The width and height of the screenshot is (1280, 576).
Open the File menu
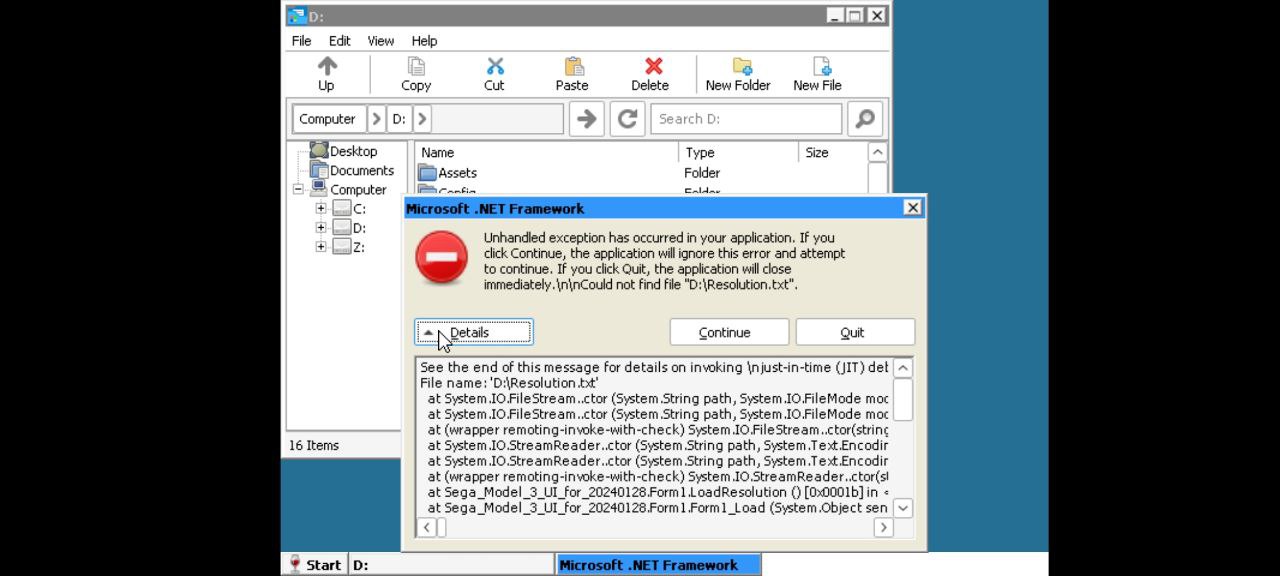301,40
